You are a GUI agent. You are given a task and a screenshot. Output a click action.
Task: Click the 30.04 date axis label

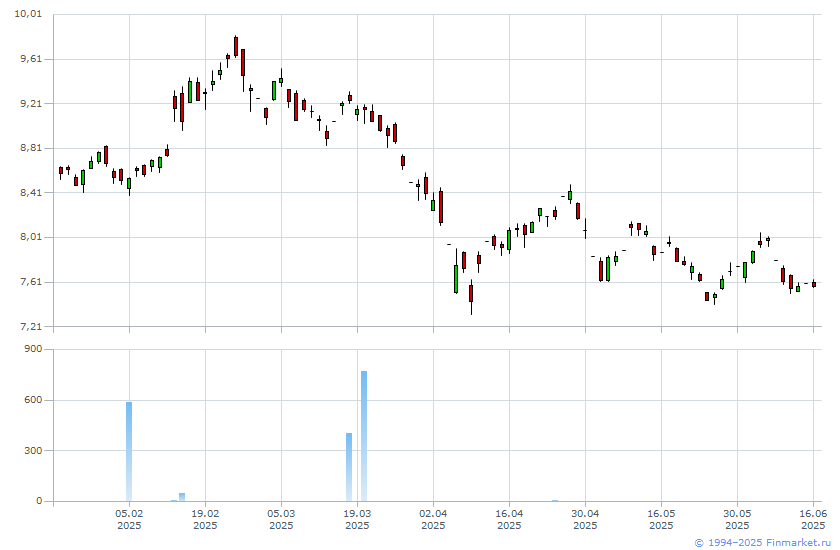[x=586, y=519]
